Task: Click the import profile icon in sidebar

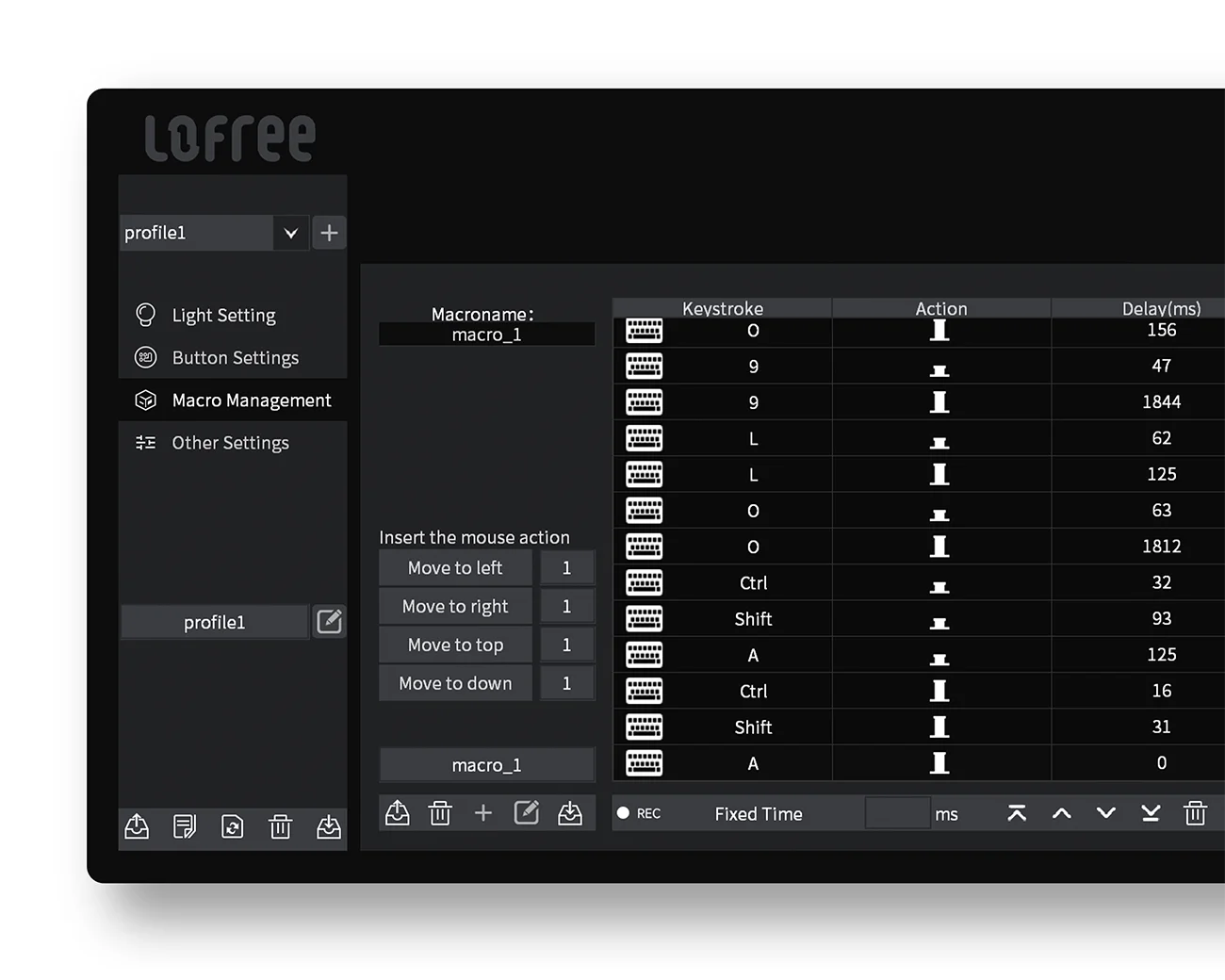Action: click(328, 826)
